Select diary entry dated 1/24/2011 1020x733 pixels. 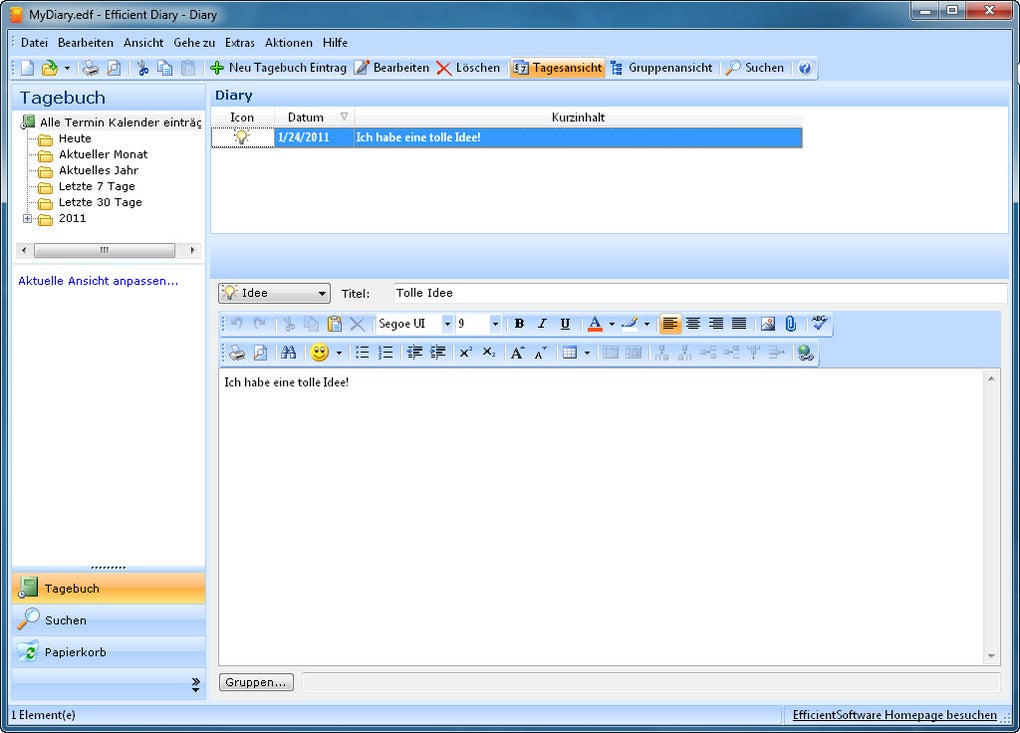[506, 137]
